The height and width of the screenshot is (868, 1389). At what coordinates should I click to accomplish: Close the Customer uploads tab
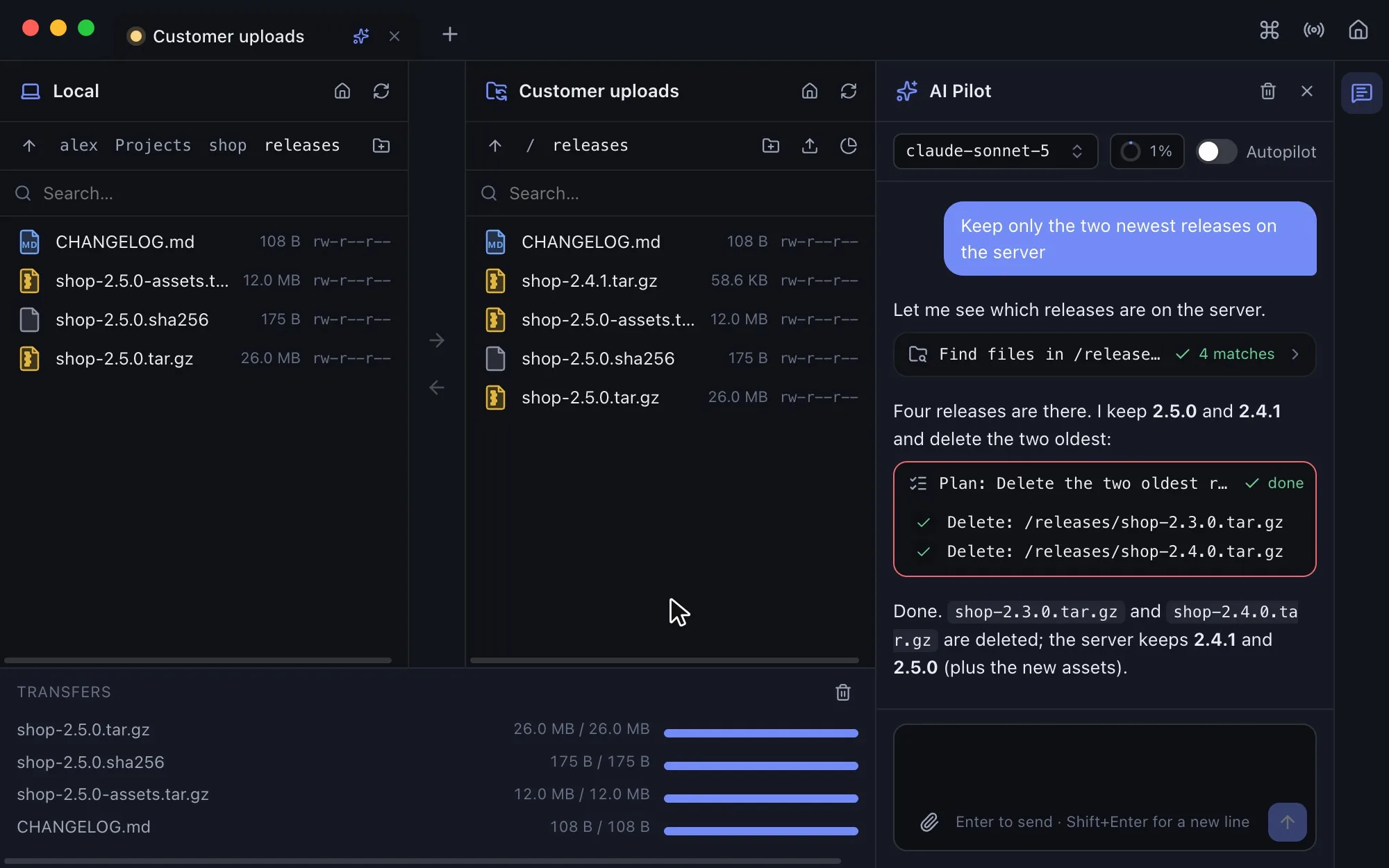394,36
